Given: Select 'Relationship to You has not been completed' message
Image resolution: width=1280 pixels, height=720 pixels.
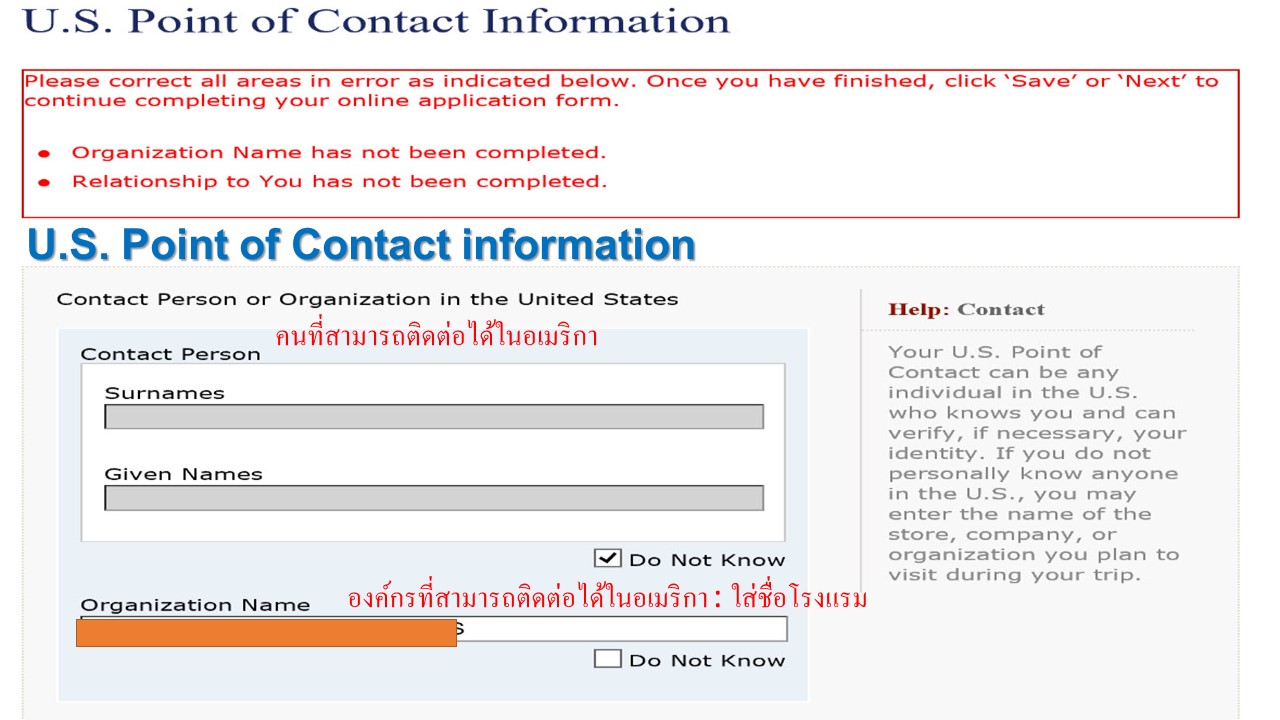Looking at the screenshot, I should click(x=338, y=182).
